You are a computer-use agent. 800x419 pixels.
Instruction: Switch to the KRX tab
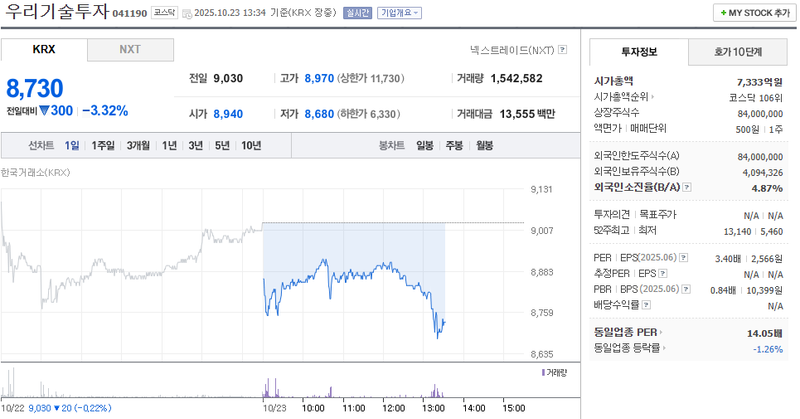[44, 50]
